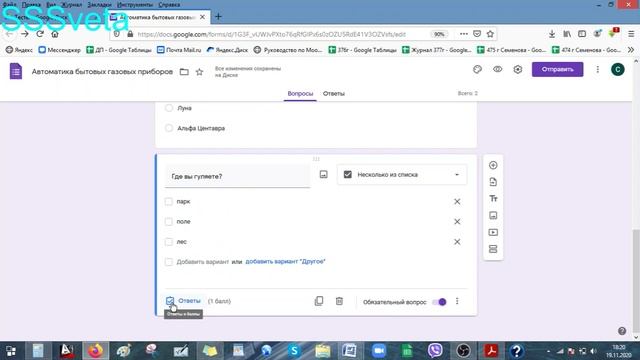Open Viber from the taskbar
This screenshot has width=640, height=360.
(435, 351)
